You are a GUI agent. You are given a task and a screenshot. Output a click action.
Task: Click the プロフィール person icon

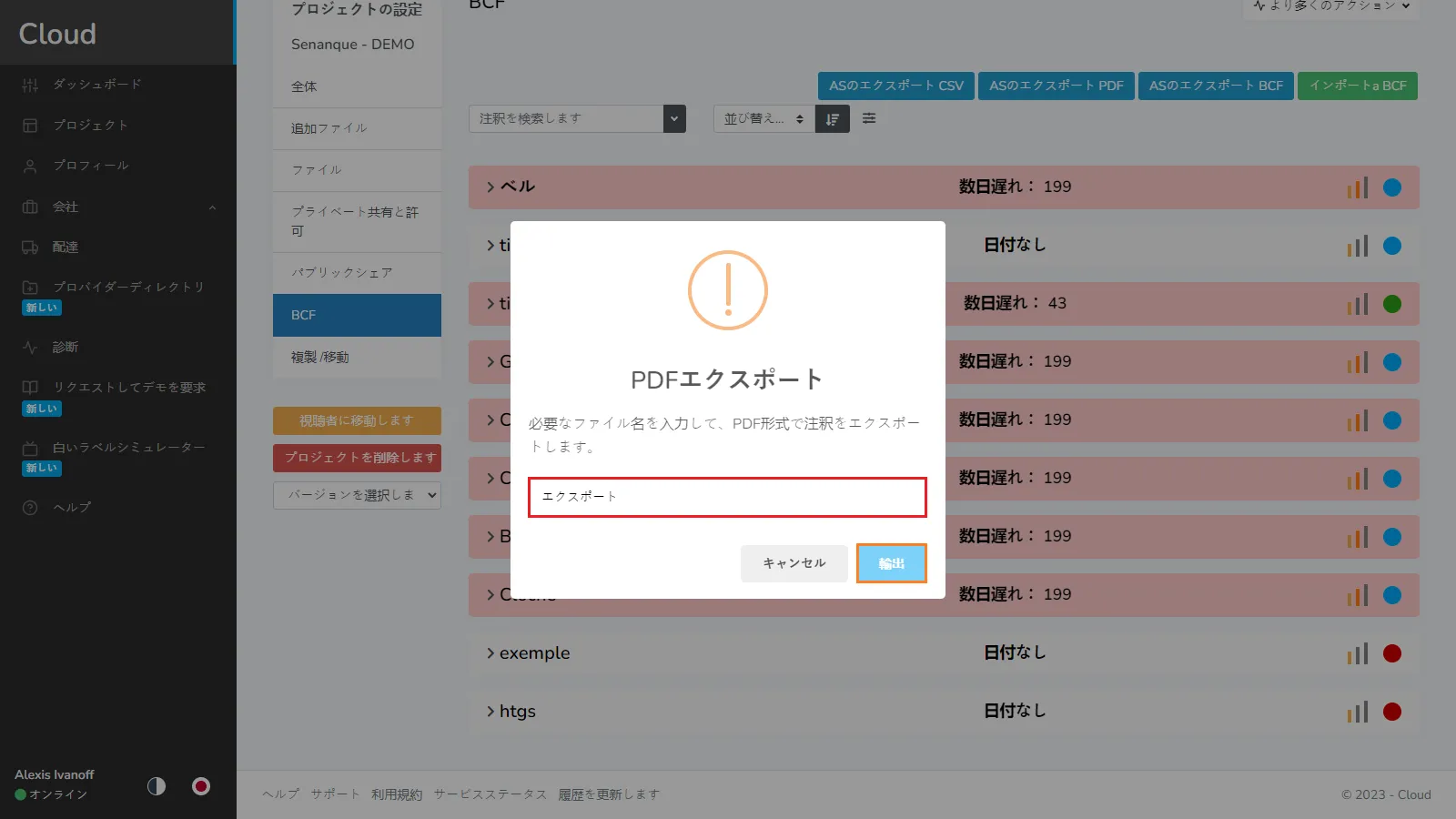(29, 166)
